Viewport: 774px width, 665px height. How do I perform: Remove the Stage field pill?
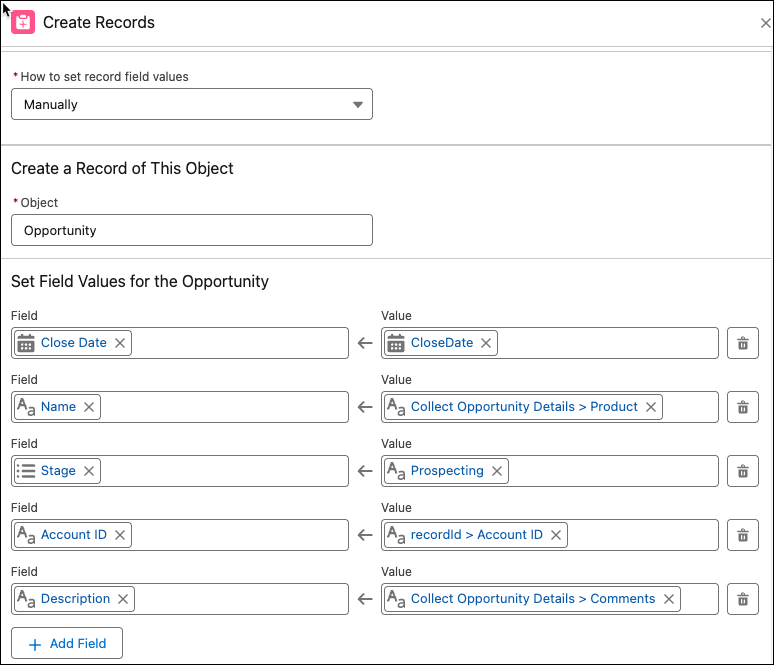89,471
